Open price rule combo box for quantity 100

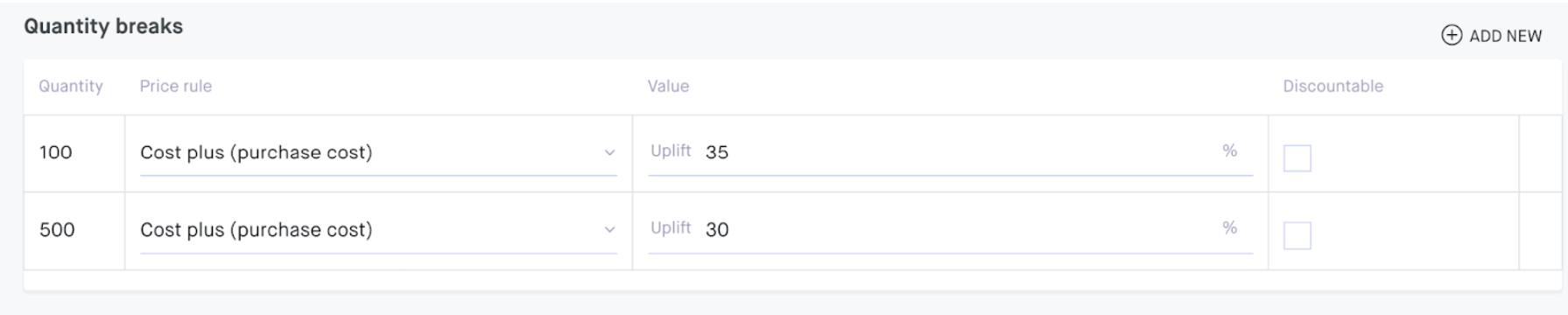pyautogui.click(x=378, y=152)
